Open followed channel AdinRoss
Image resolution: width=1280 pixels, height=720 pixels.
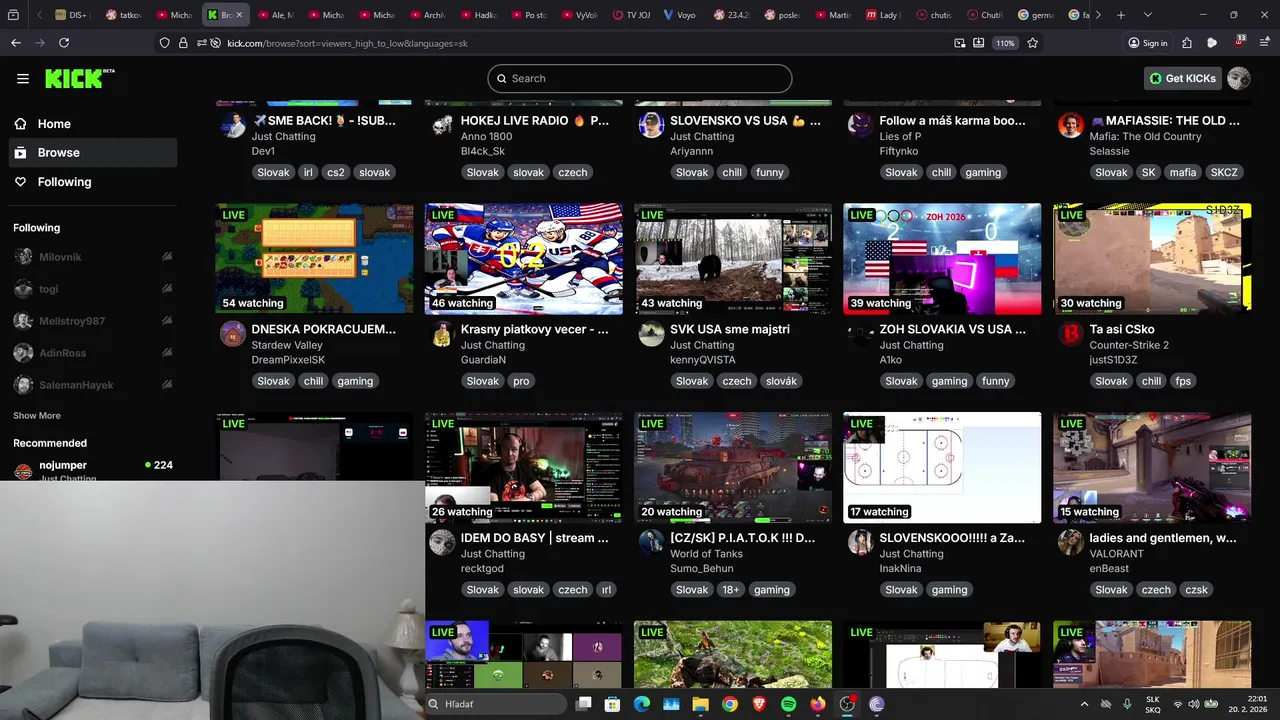point(94,353)
